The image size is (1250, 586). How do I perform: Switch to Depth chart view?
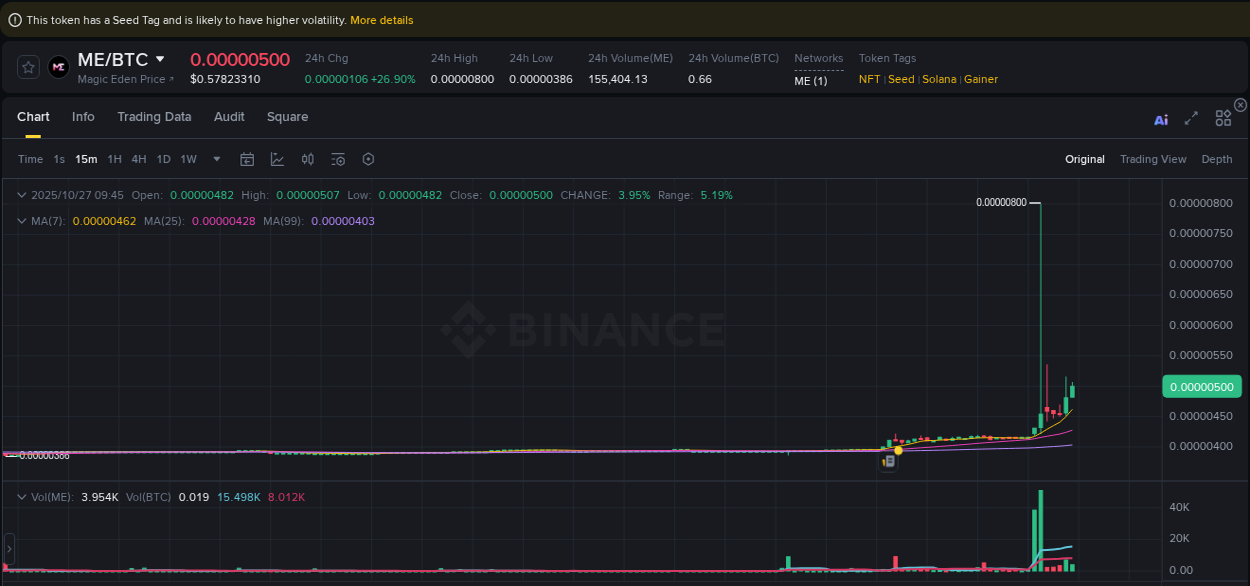coord(1216,159)
